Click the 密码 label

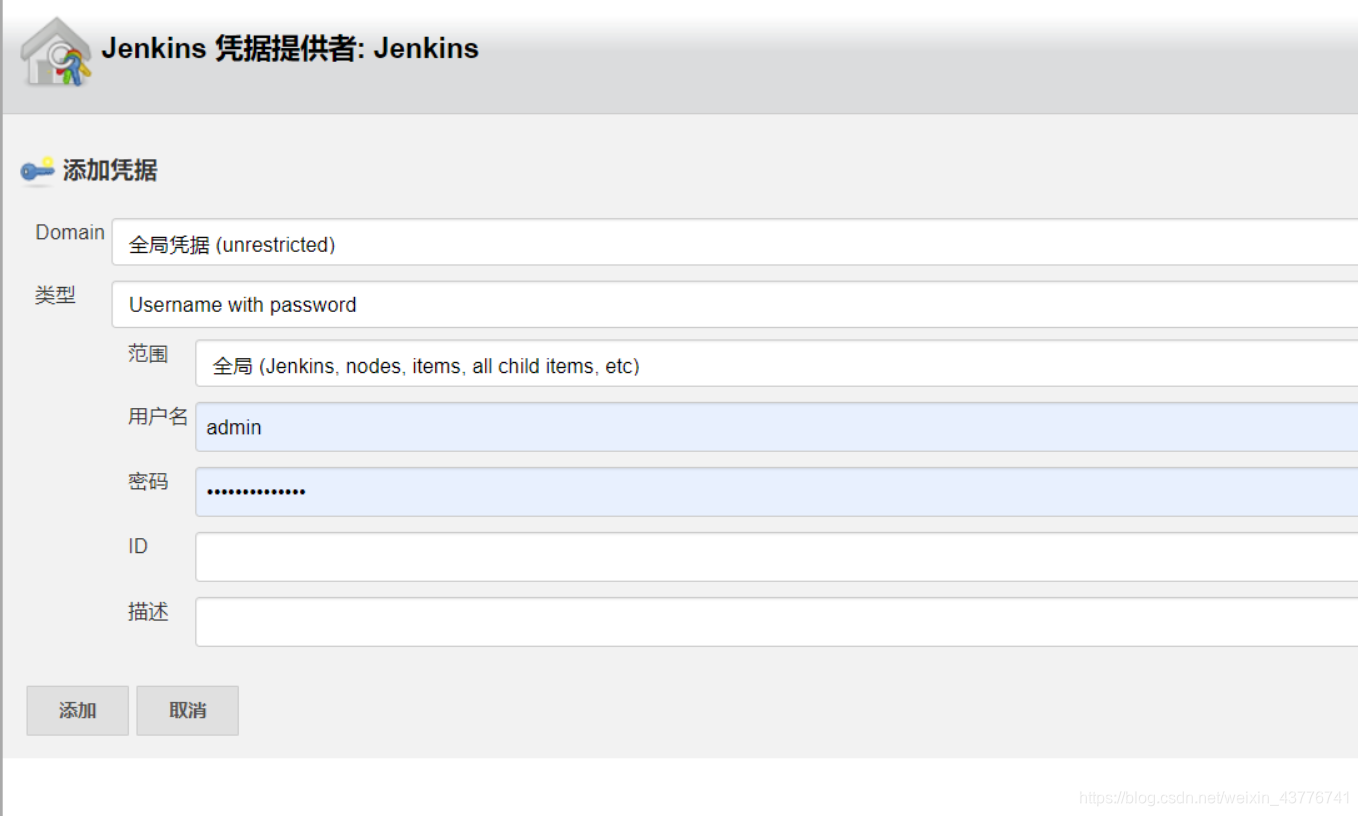[148, 481]
